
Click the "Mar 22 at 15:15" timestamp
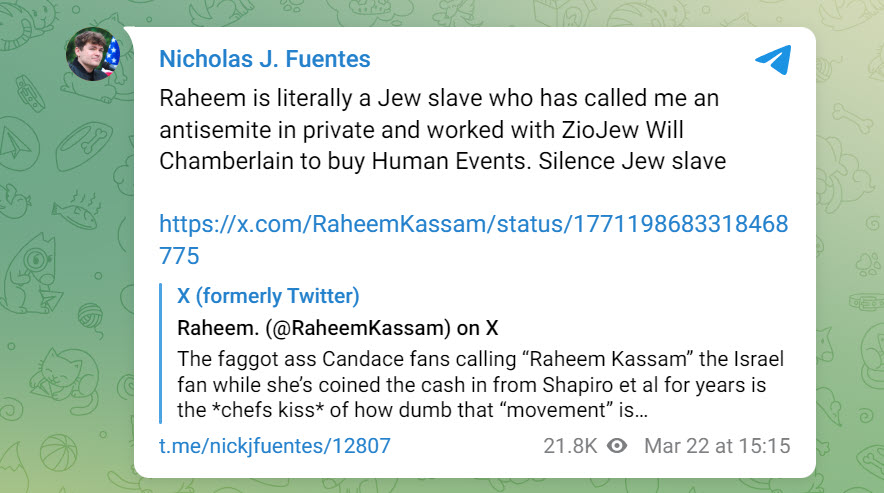[x=717, y=446]
